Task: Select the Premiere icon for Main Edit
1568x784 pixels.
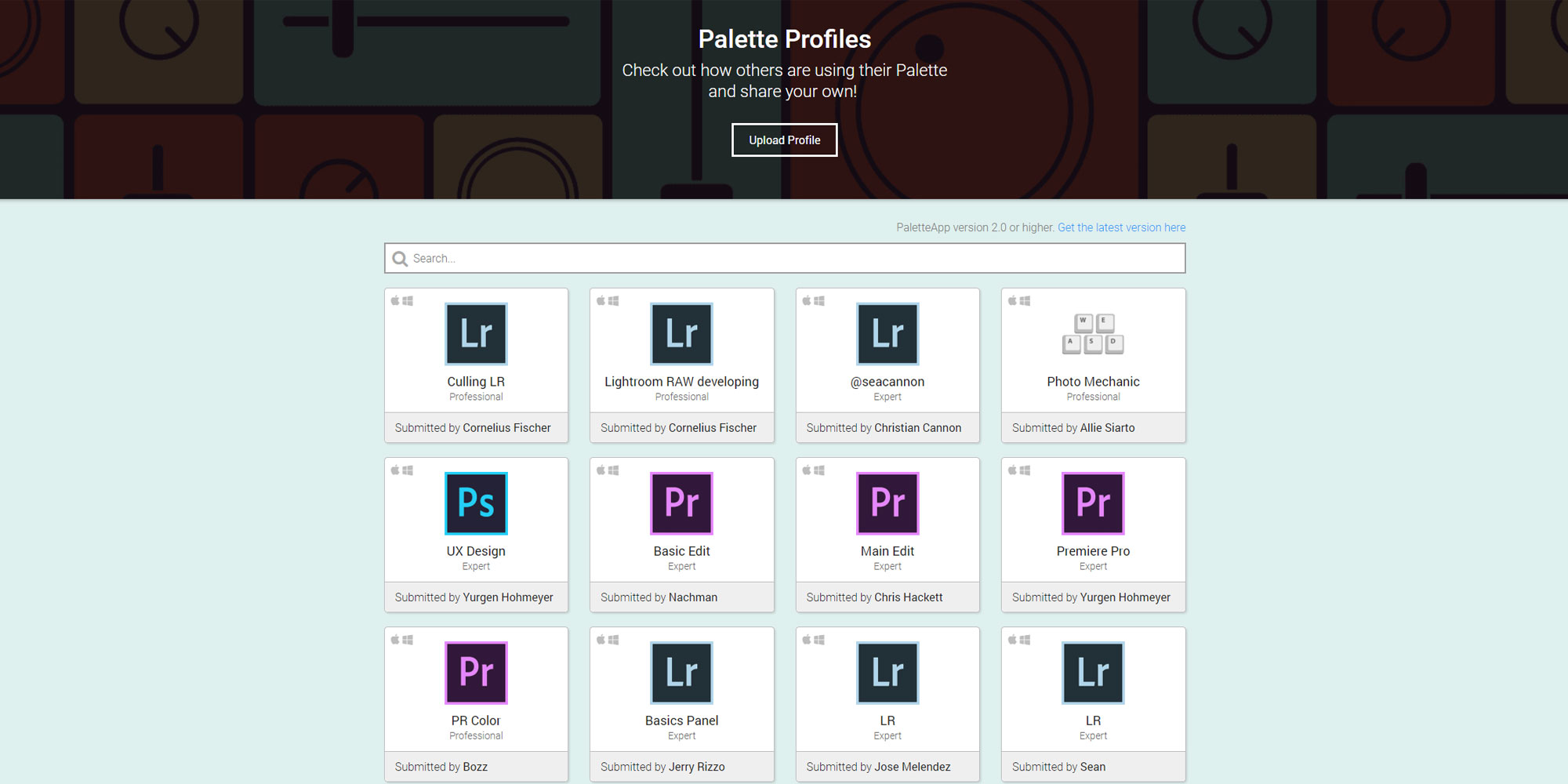Action: (887, 503)
